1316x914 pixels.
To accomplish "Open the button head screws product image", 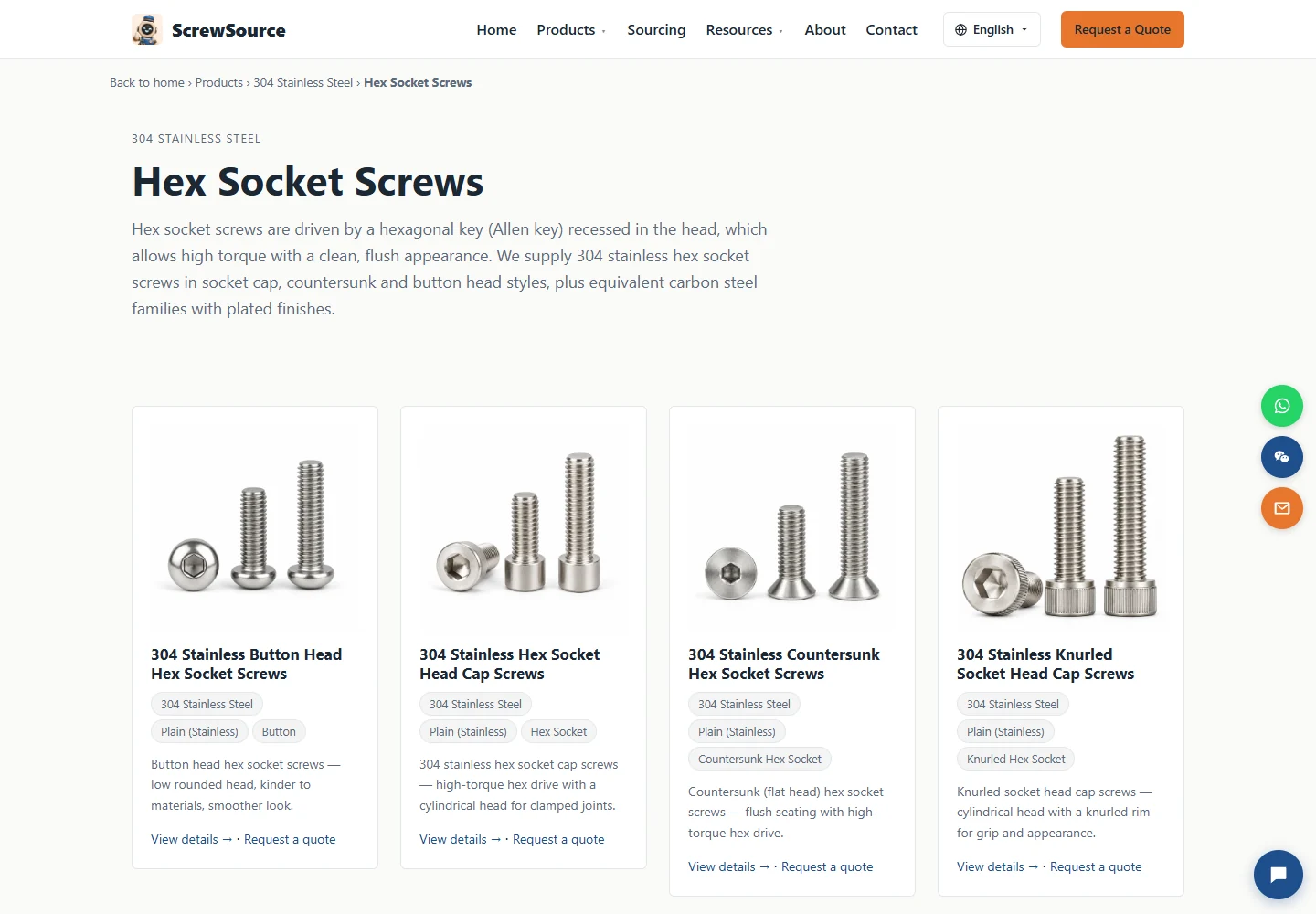I will tap(255, 530).
